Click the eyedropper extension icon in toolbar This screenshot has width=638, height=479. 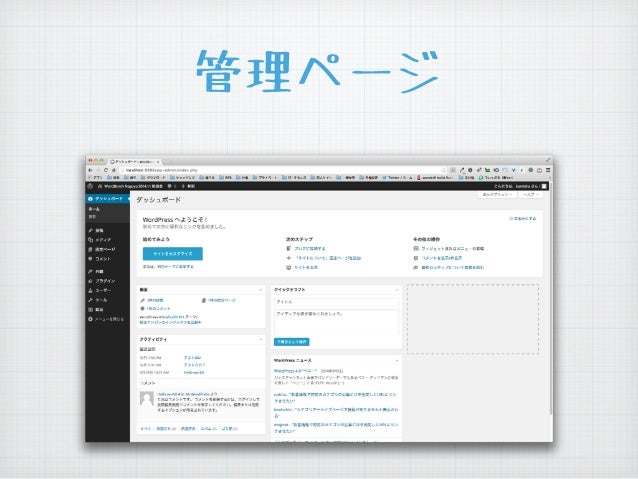pyautogui.click(x=462, y=170)
